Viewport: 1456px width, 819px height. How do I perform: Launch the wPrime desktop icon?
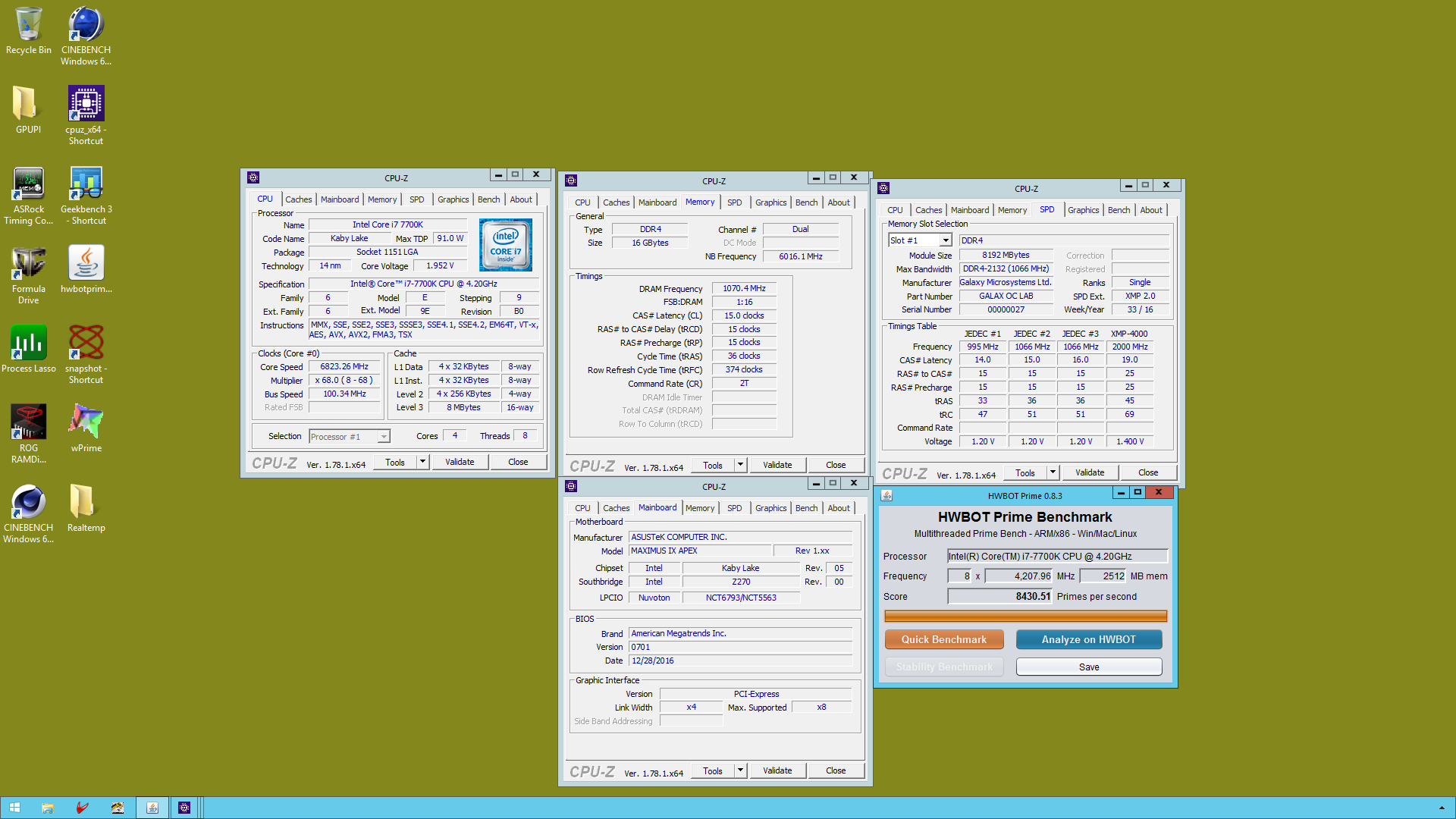[x=86, y=428]
